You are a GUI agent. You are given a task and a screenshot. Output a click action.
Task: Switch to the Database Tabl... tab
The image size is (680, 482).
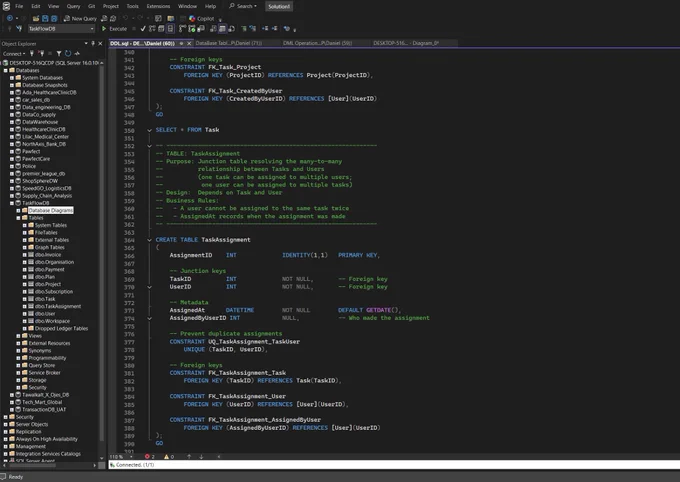(x=229, y=43)
